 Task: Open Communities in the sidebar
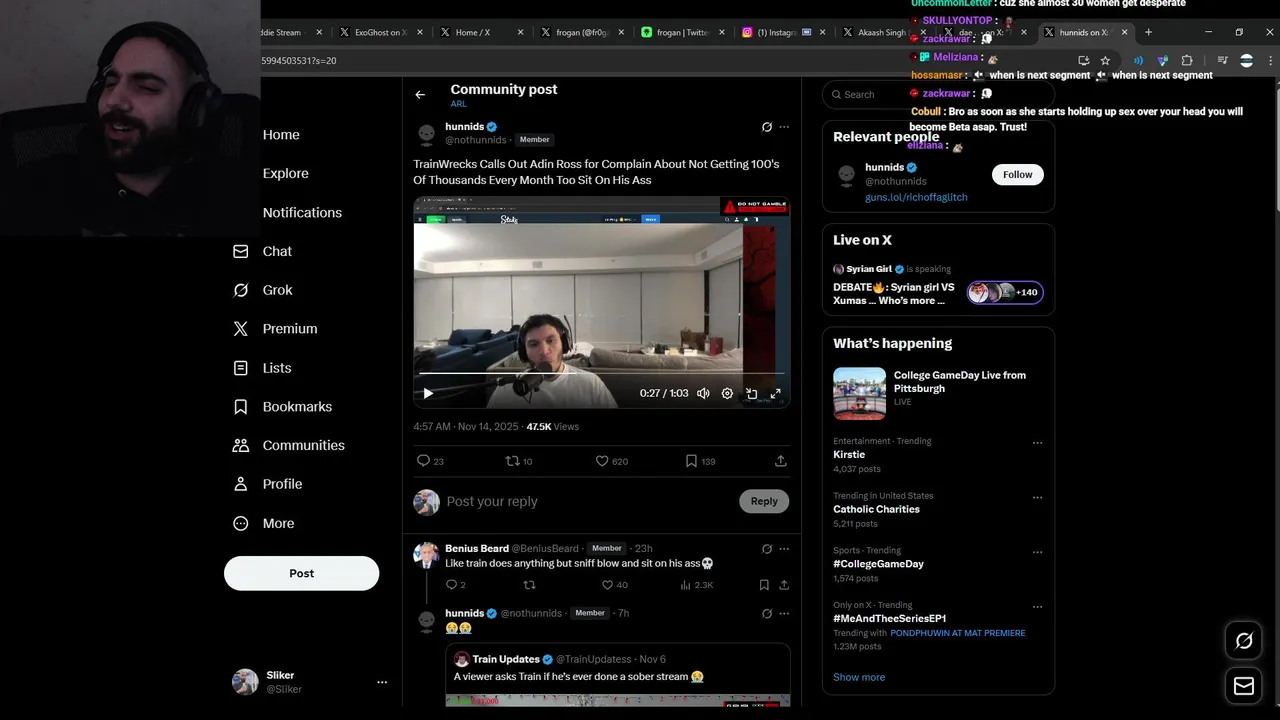304,446
